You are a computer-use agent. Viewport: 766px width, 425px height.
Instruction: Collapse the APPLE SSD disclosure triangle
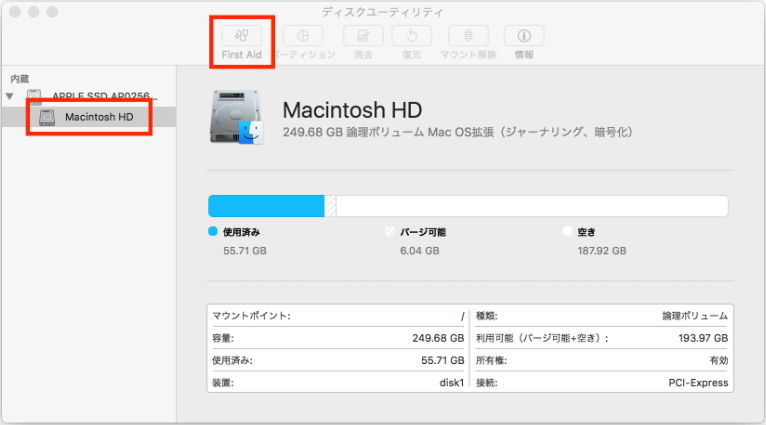click(x=9, y=96)
